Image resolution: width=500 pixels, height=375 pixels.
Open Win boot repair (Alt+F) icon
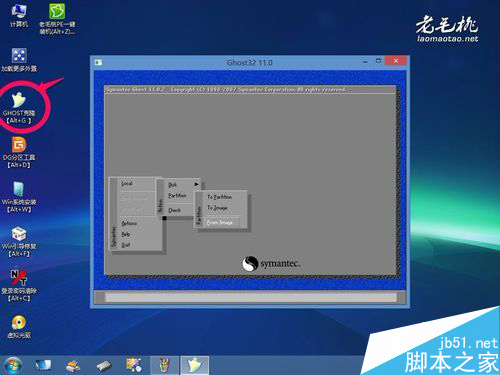tap(19, 242)
